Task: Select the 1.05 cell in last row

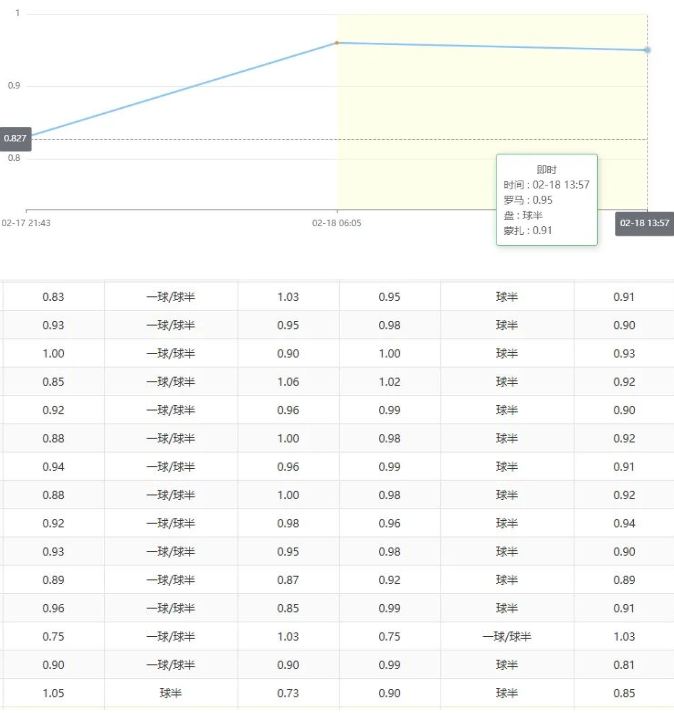Action: coord(53,694)
